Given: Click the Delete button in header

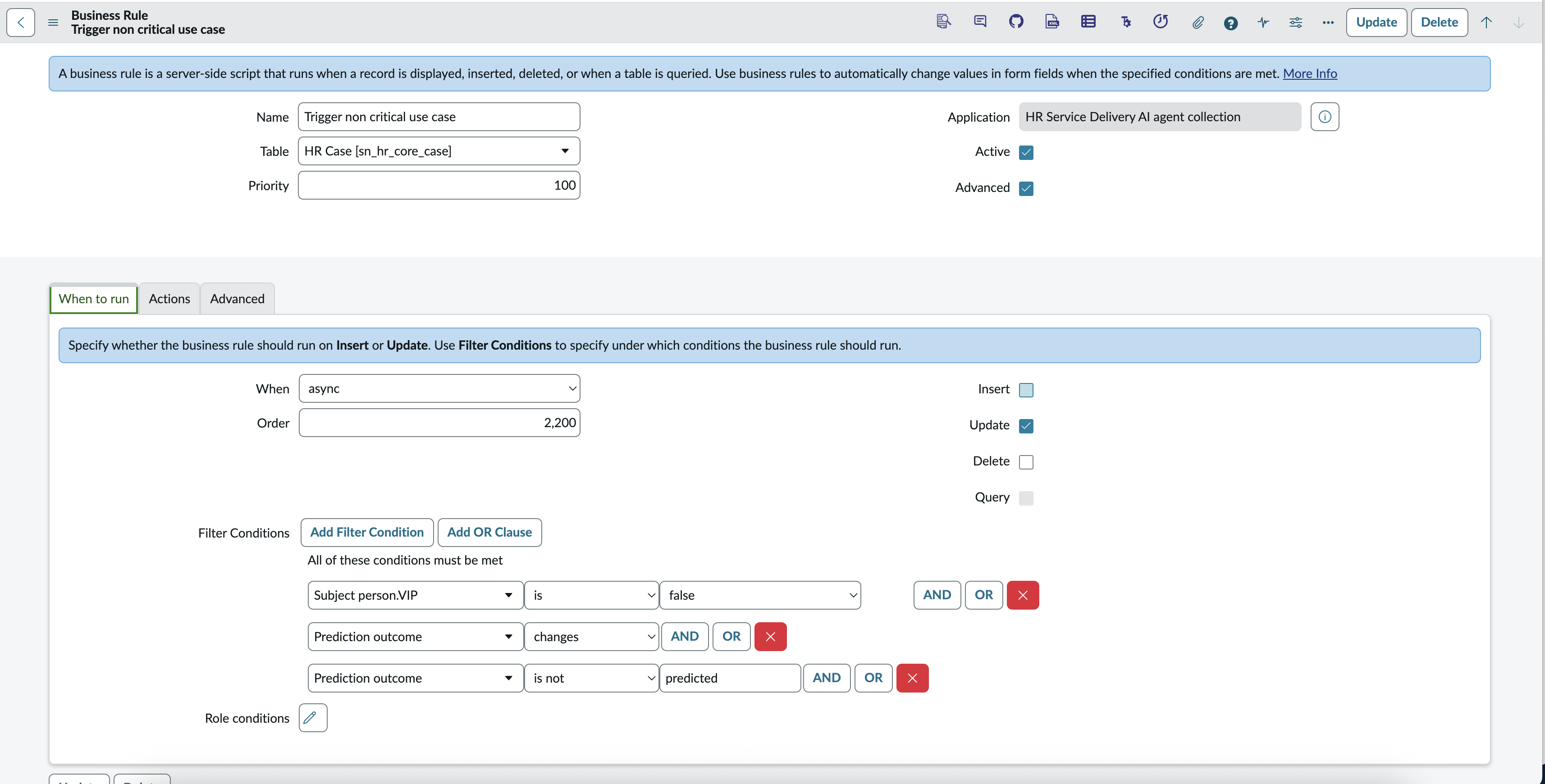Looking at the screenshot, I should pyautogui.click(x=1439, y=22).
